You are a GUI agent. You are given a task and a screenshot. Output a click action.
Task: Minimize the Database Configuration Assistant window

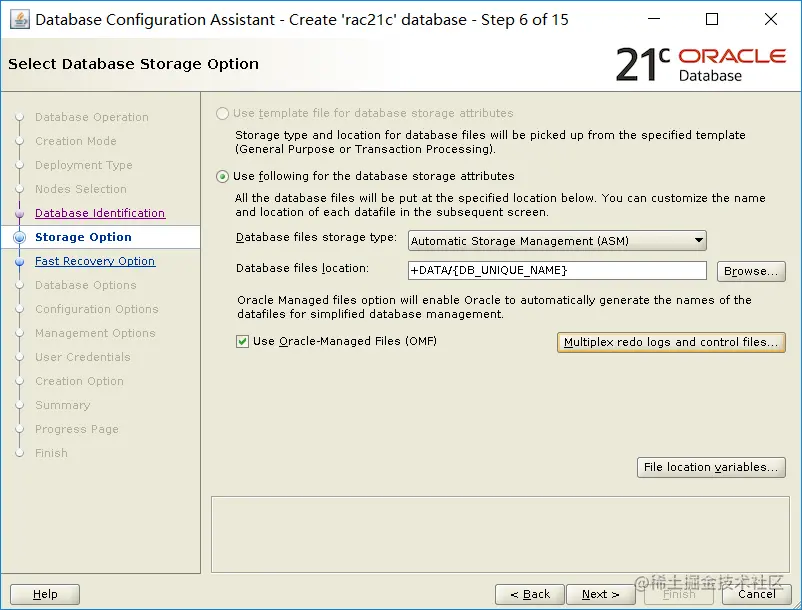[654, 19]
